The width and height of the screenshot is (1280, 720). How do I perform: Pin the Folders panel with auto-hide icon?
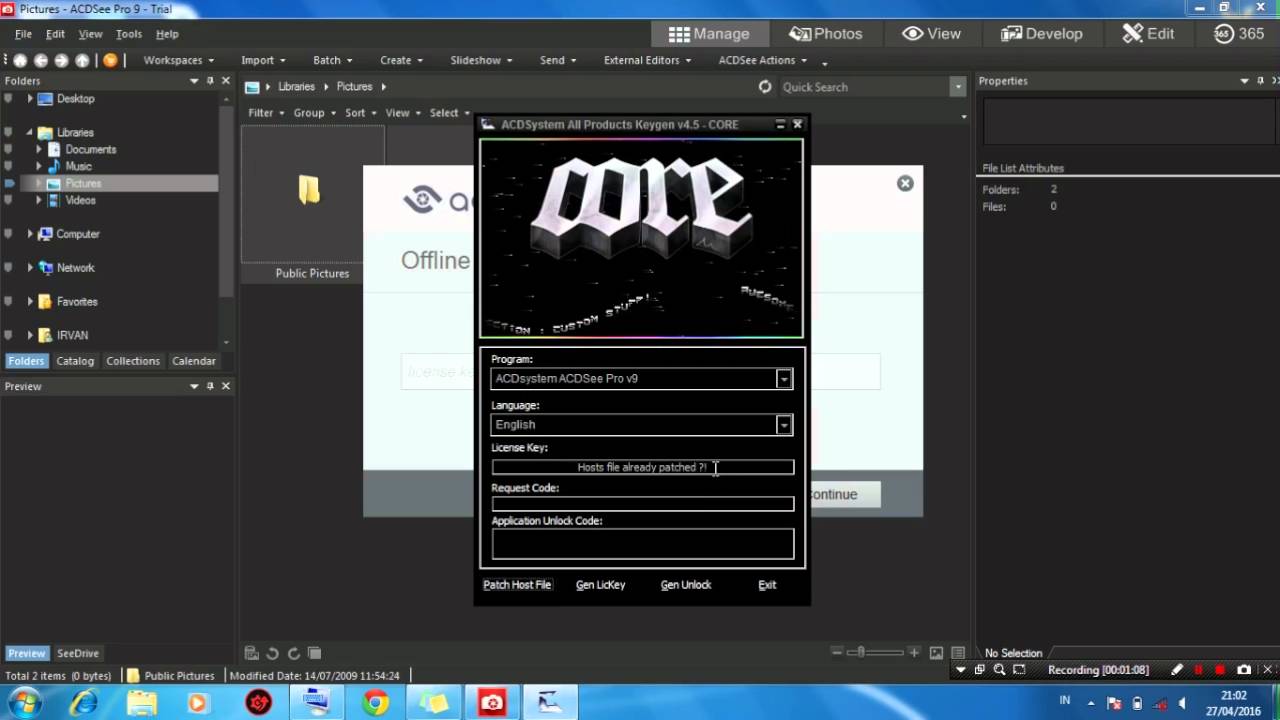[210, 80]
